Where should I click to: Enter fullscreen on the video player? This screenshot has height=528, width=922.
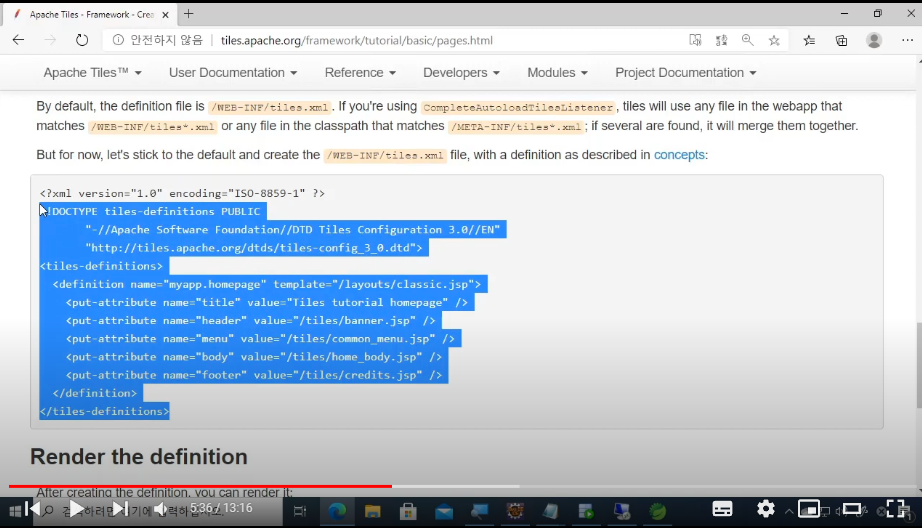coord(895,509)
